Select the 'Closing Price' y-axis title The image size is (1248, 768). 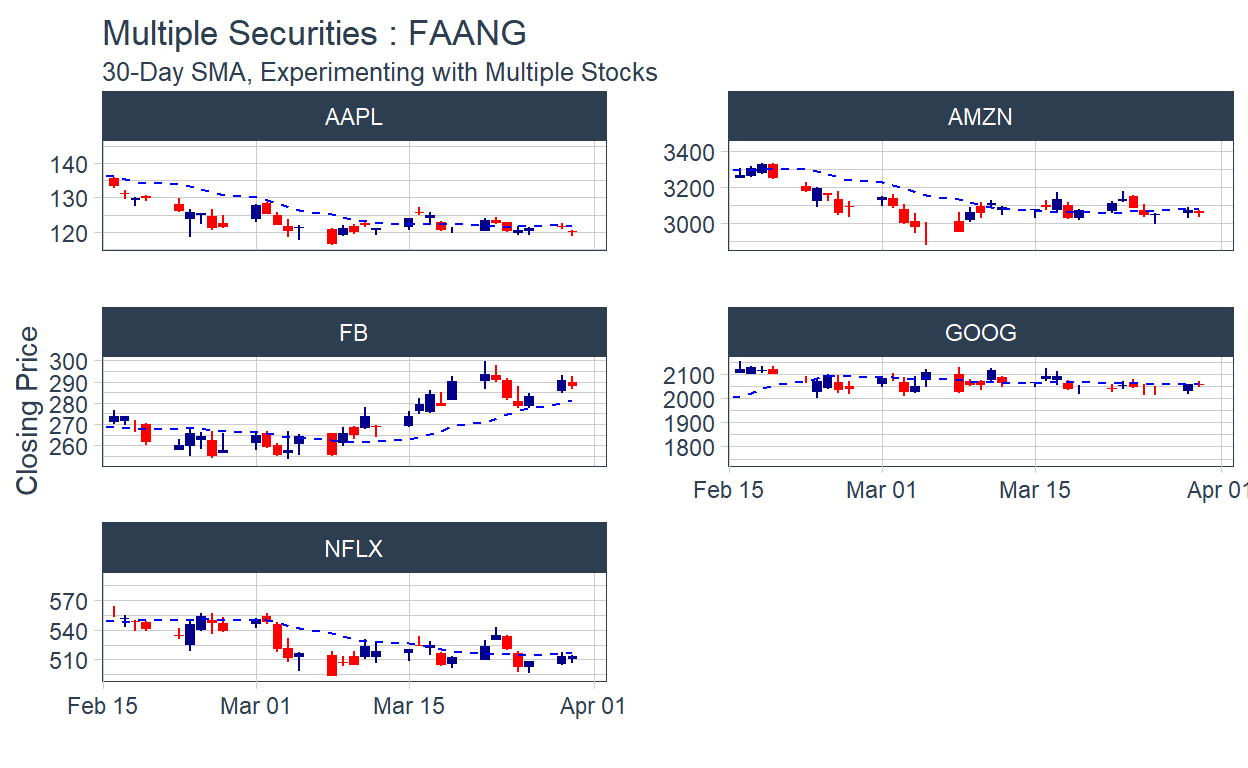coord(28,410)
